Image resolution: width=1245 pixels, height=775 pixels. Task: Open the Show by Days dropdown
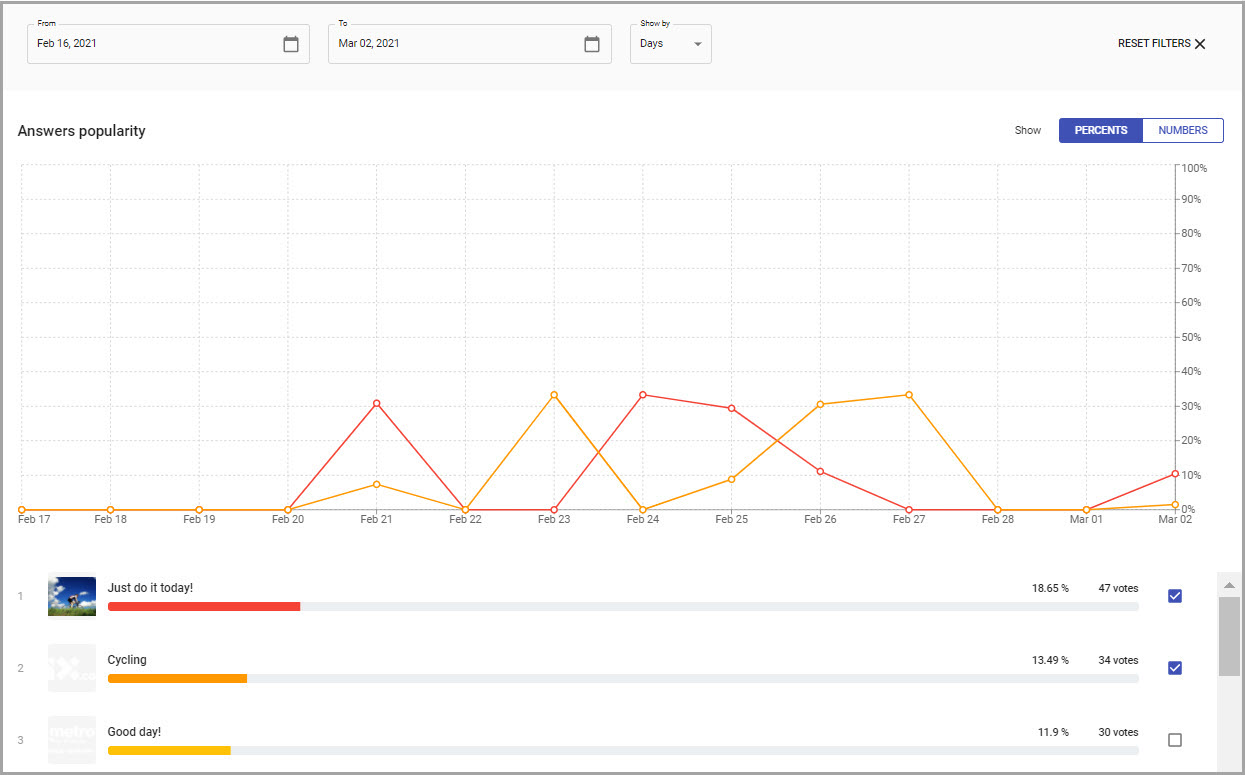[671, 44]
